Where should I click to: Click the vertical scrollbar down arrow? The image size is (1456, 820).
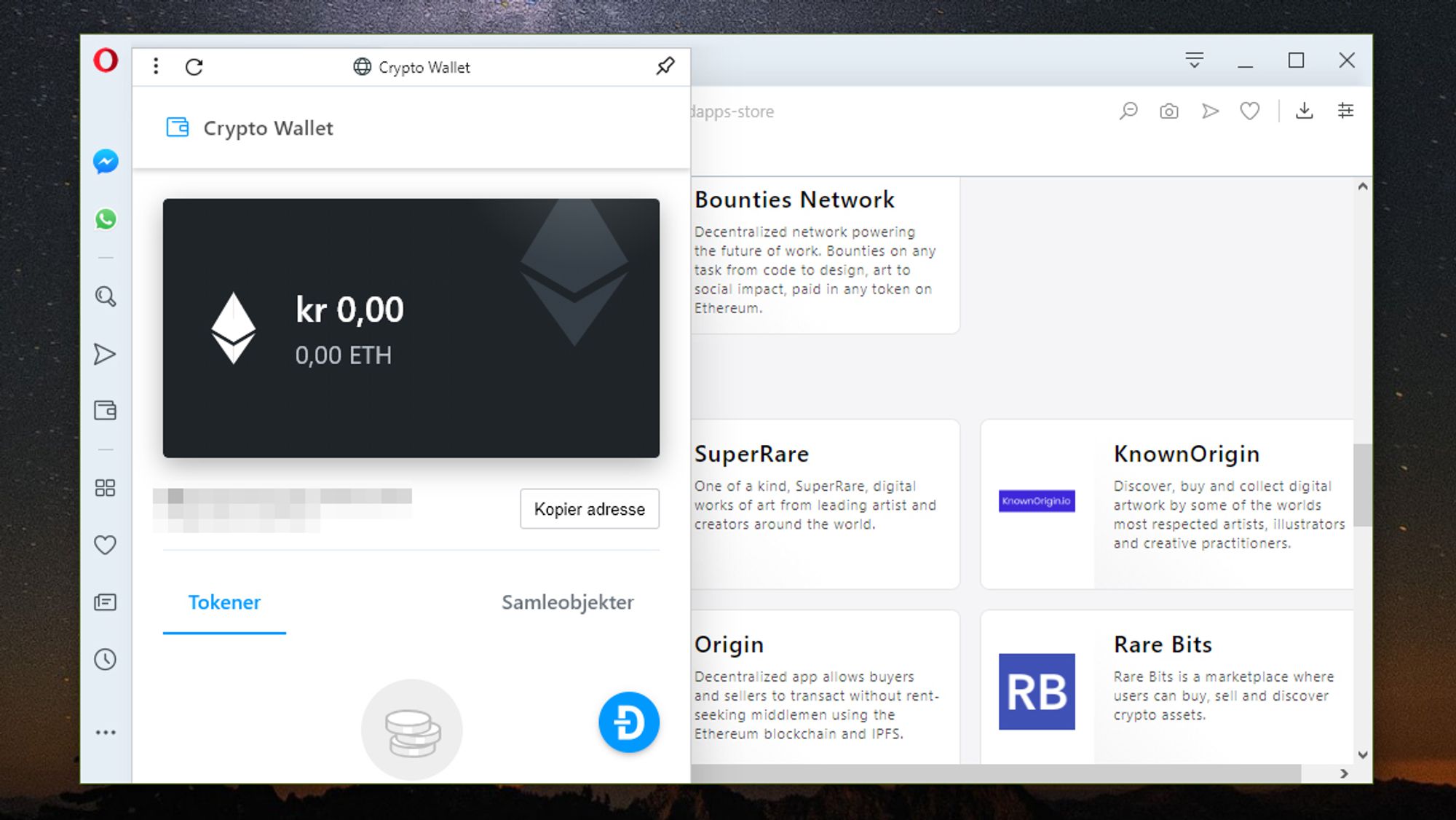(x=1363, y=755)
